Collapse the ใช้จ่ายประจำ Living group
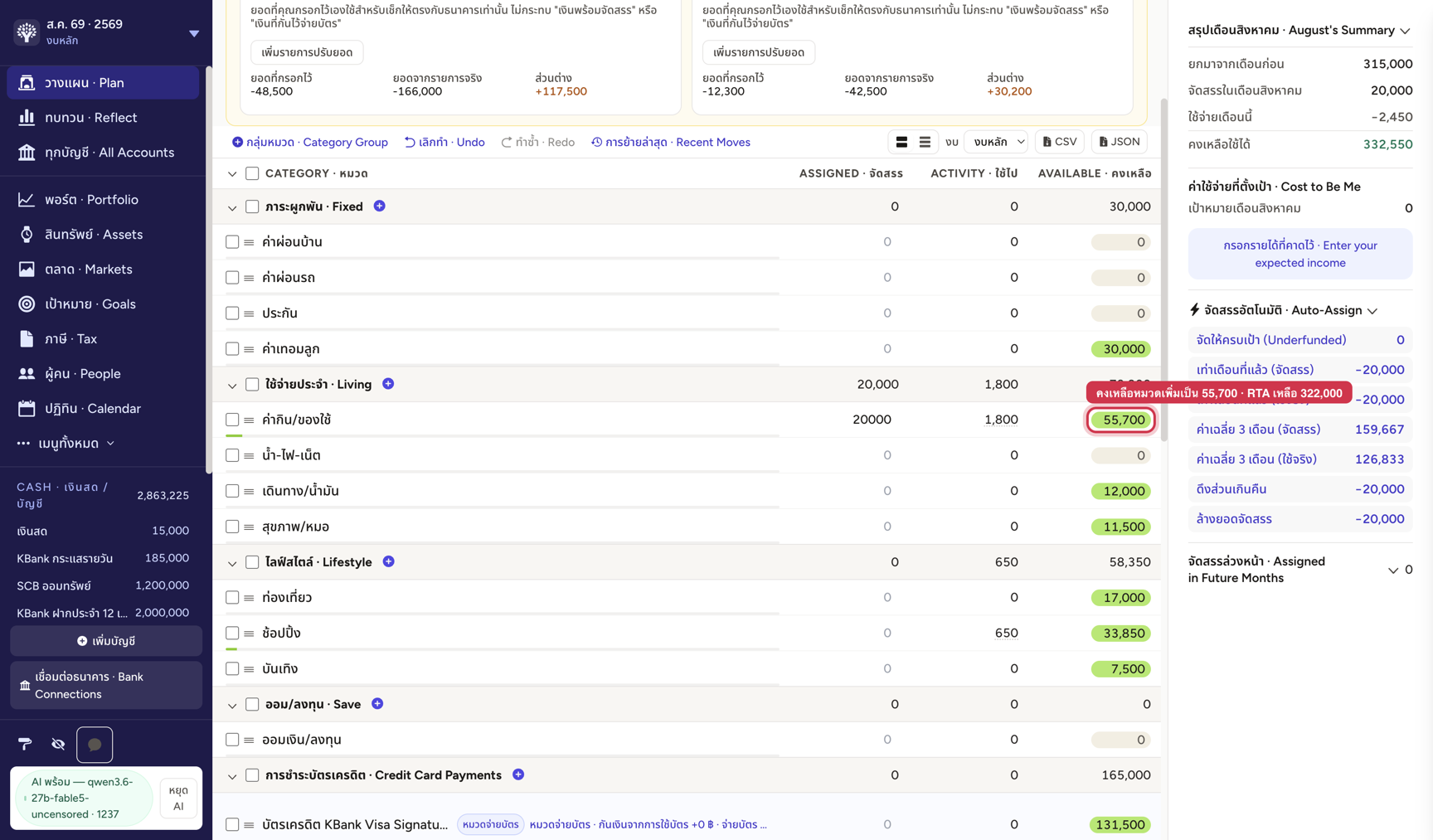1433x840 pixels. click(x=232, y=385)
